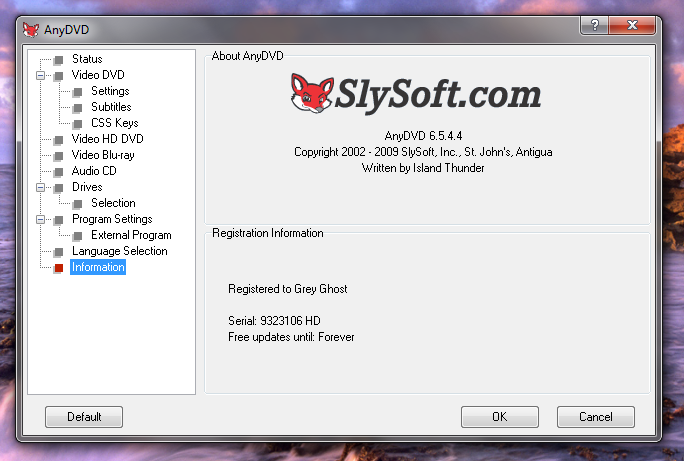Click the AnyDVD 6.5.4.4 version text

423,136
